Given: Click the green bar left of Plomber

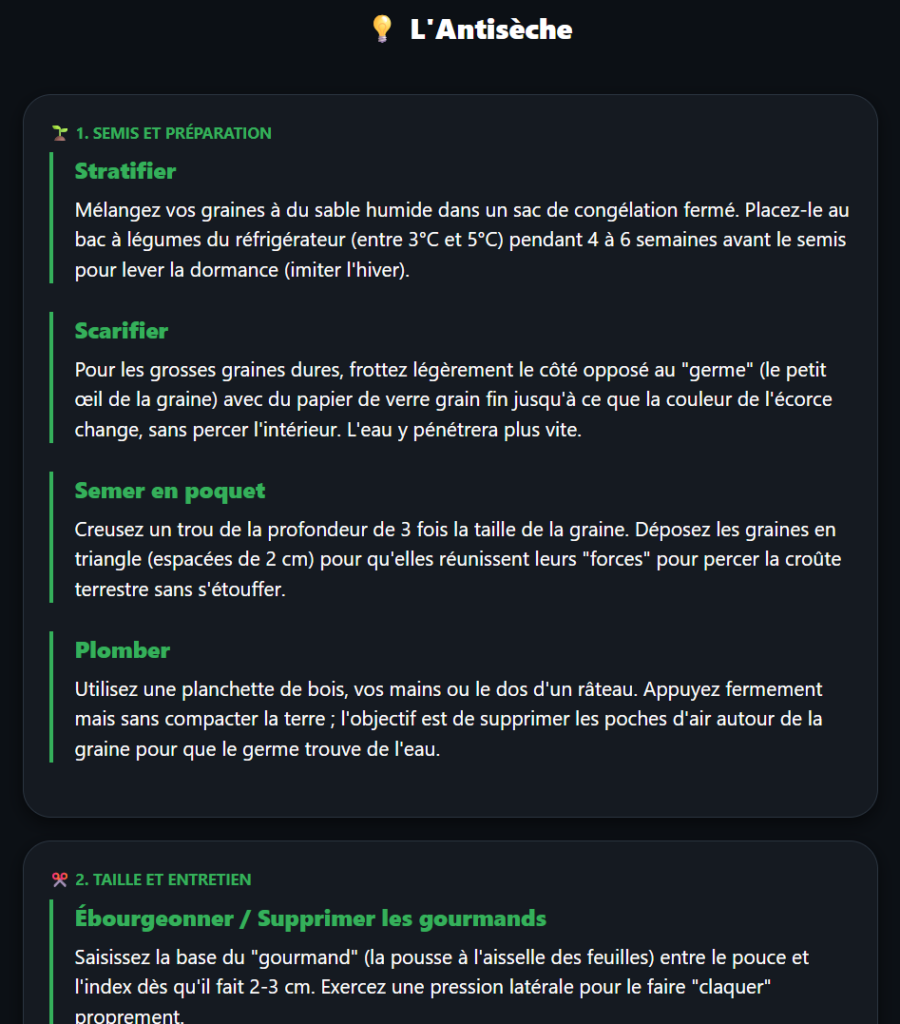Looking at the screenshot, I should point(51,696).
